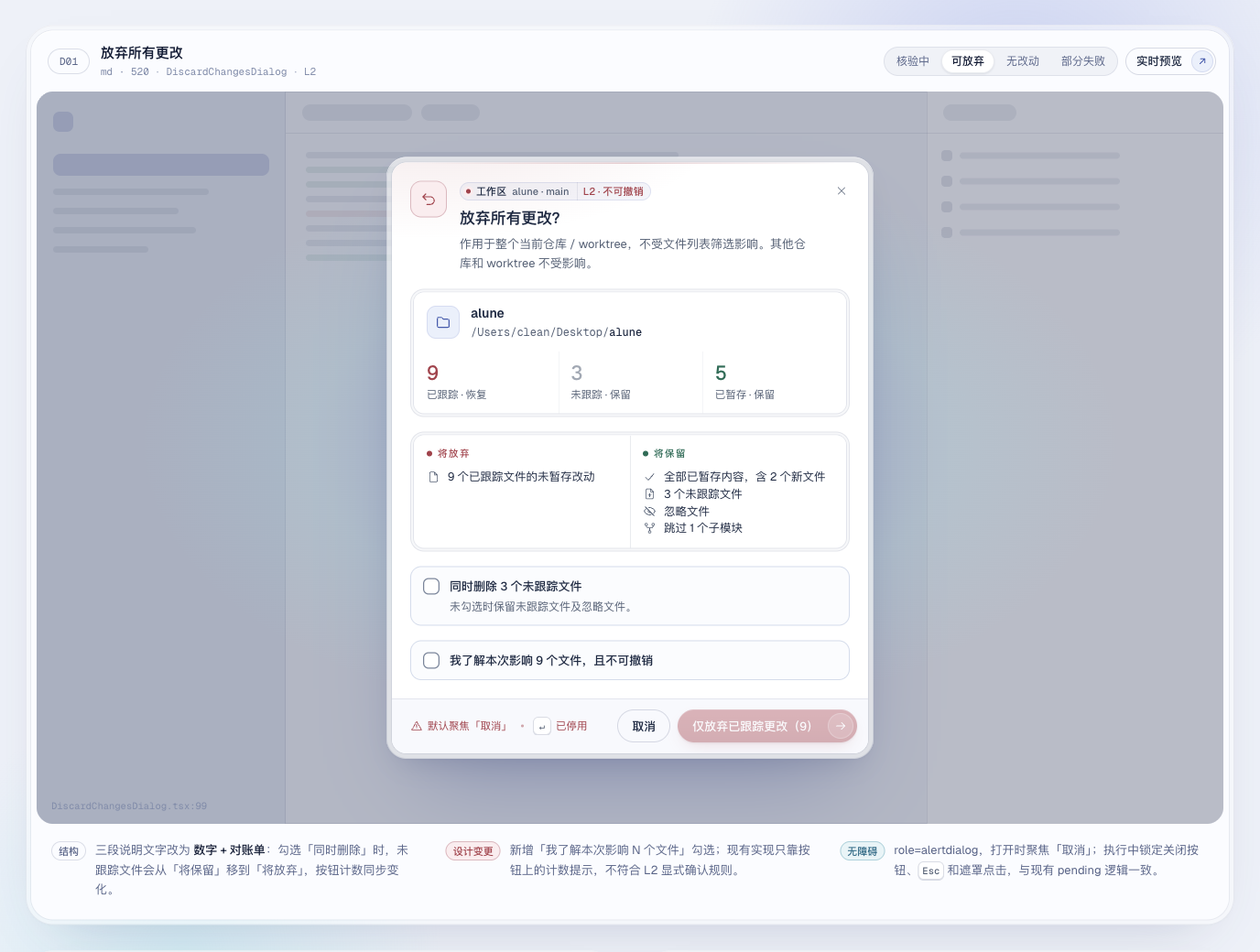Switch to the 核验中 tab
The height and width of the screenshot is (952, 1260).
click(x=913, y=61)
